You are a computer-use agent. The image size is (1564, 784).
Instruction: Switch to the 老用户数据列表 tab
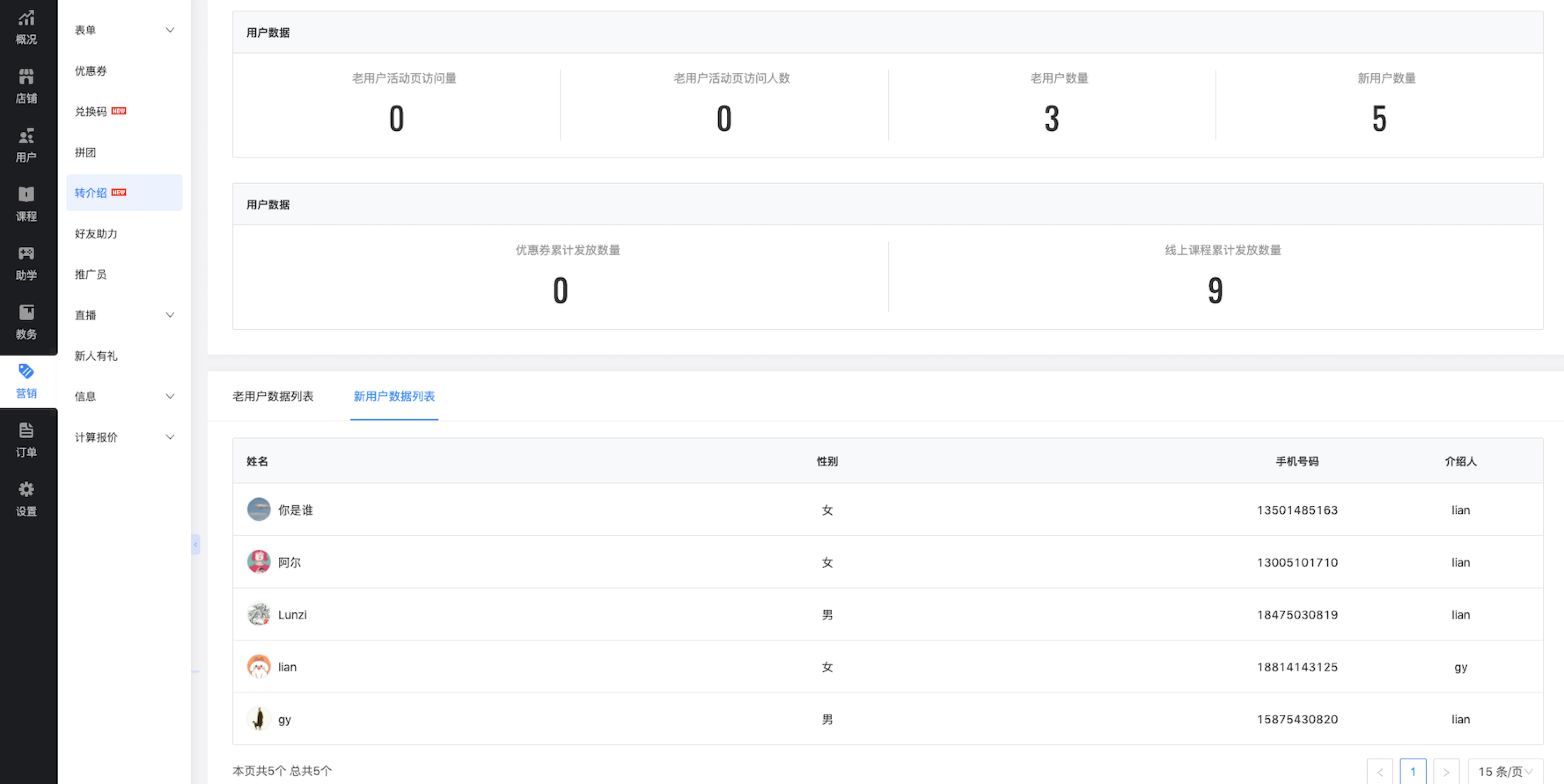(273, 396)
